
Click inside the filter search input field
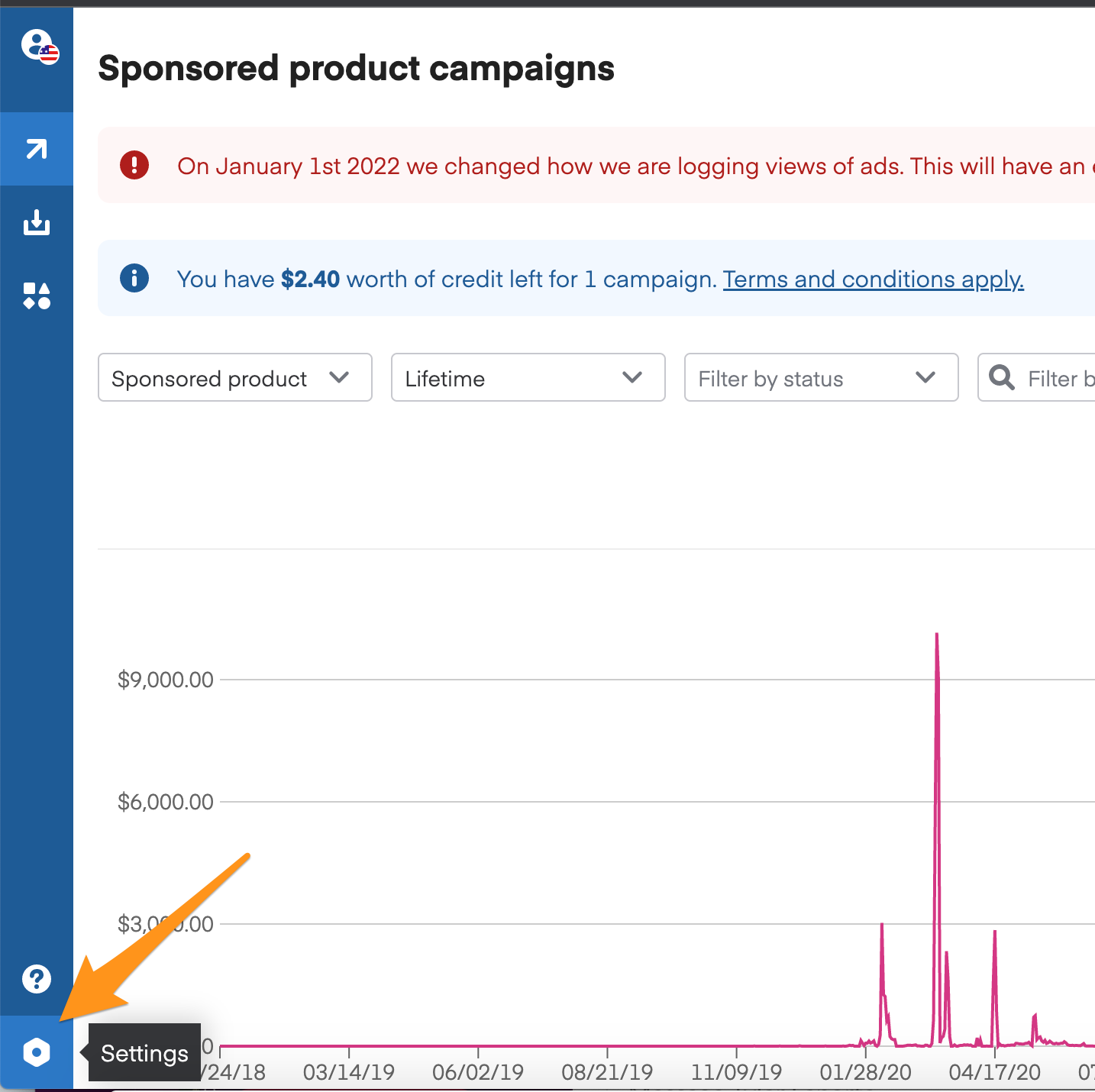(1061, 377)
